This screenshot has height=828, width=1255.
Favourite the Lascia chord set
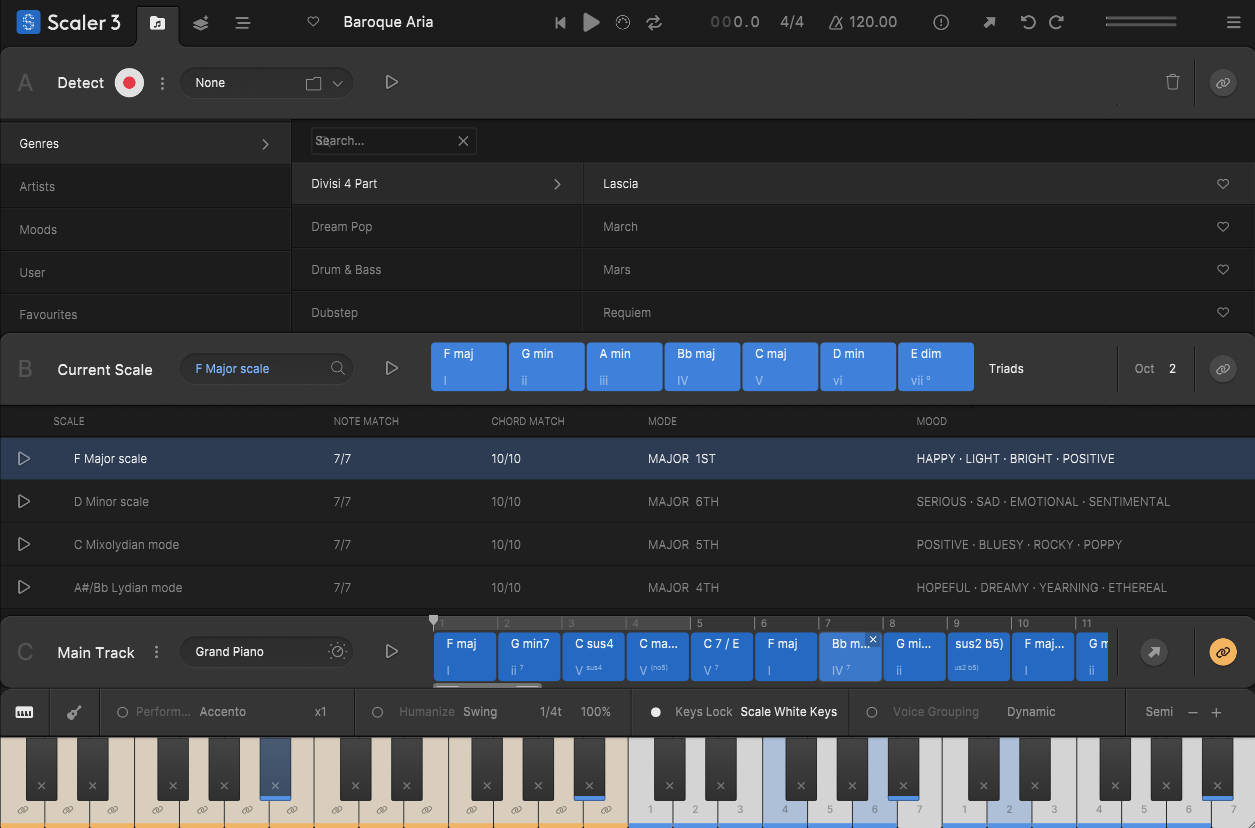[x=1222, y=184]
